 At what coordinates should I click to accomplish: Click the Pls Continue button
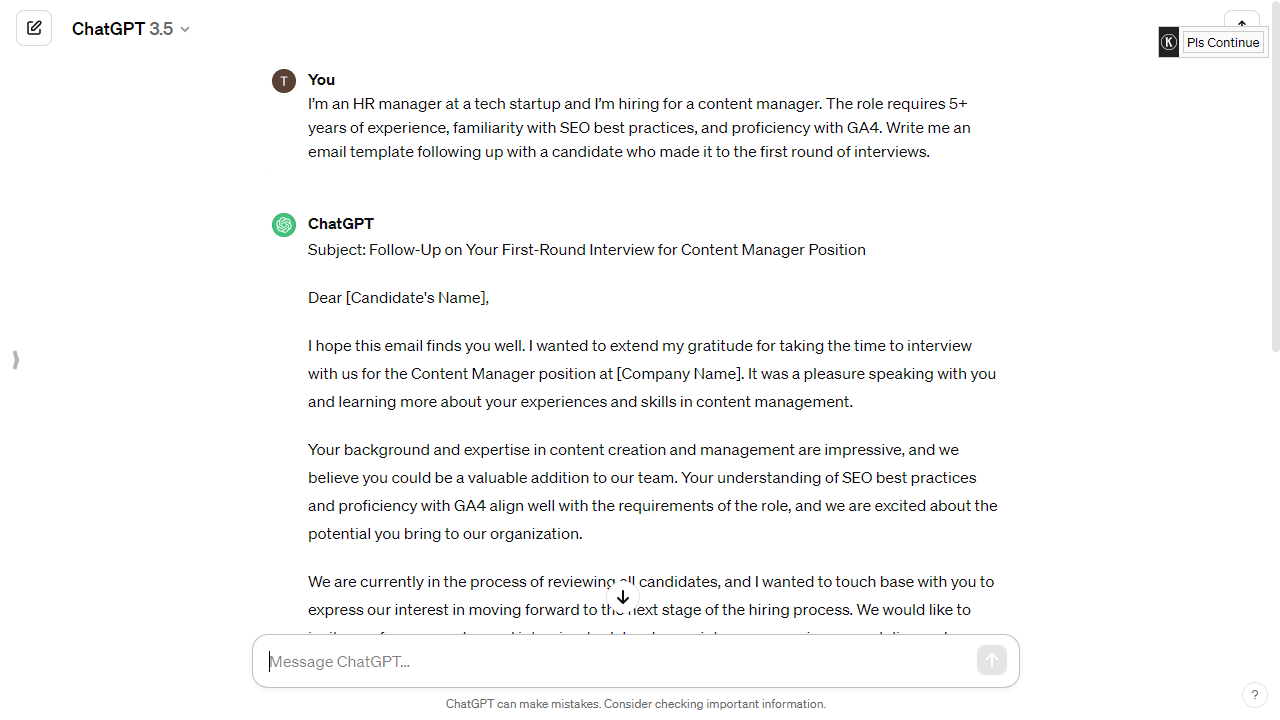tap(1222, 42)
